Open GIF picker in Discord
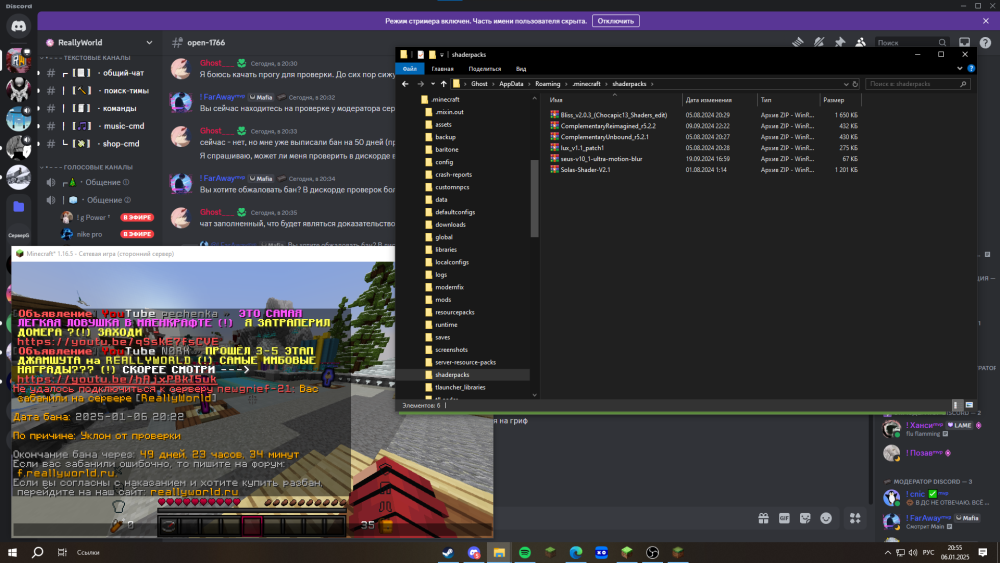Viewport: 1000px width, 563px height. [784, 518]
